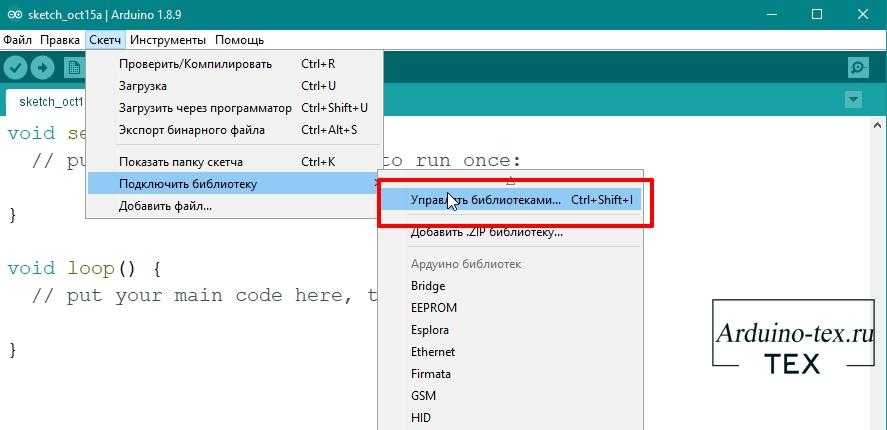Open the Serial Monitor magnifier icon
Viewport: 887px width, 430px height.
pyautogui.click(x=857, y=67)
